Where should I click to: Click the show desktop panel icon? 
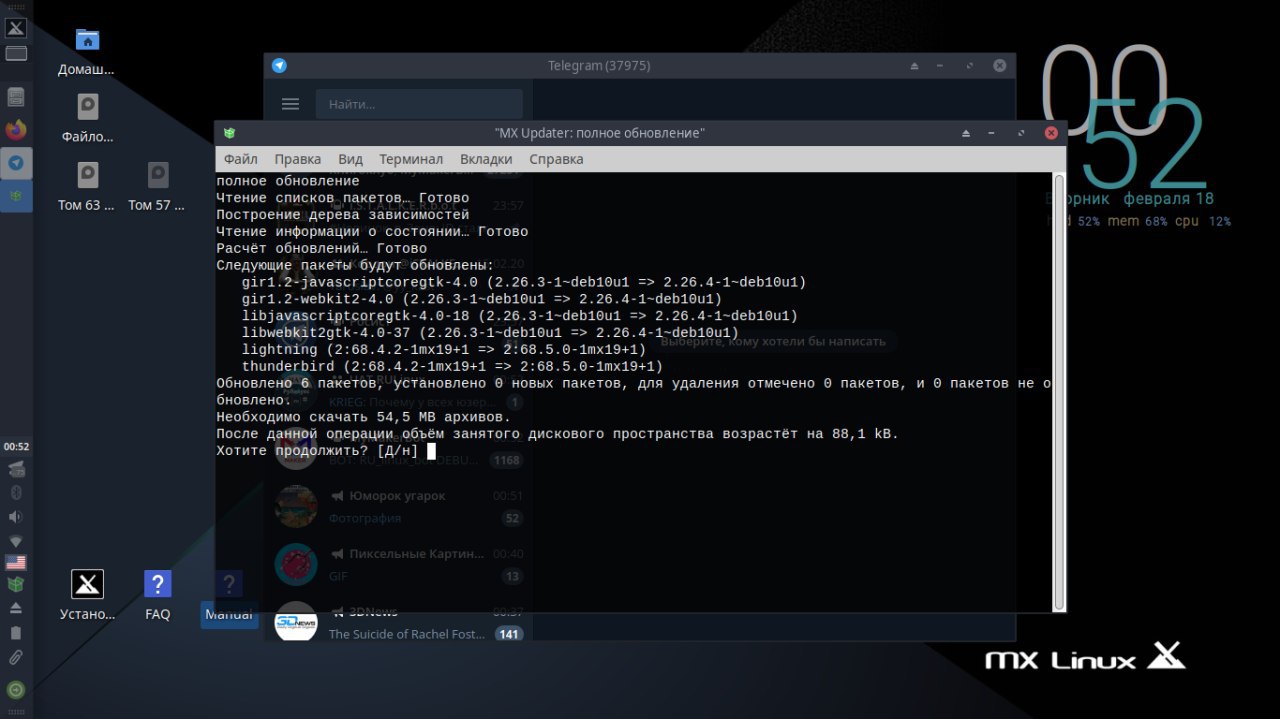point(16,53)
